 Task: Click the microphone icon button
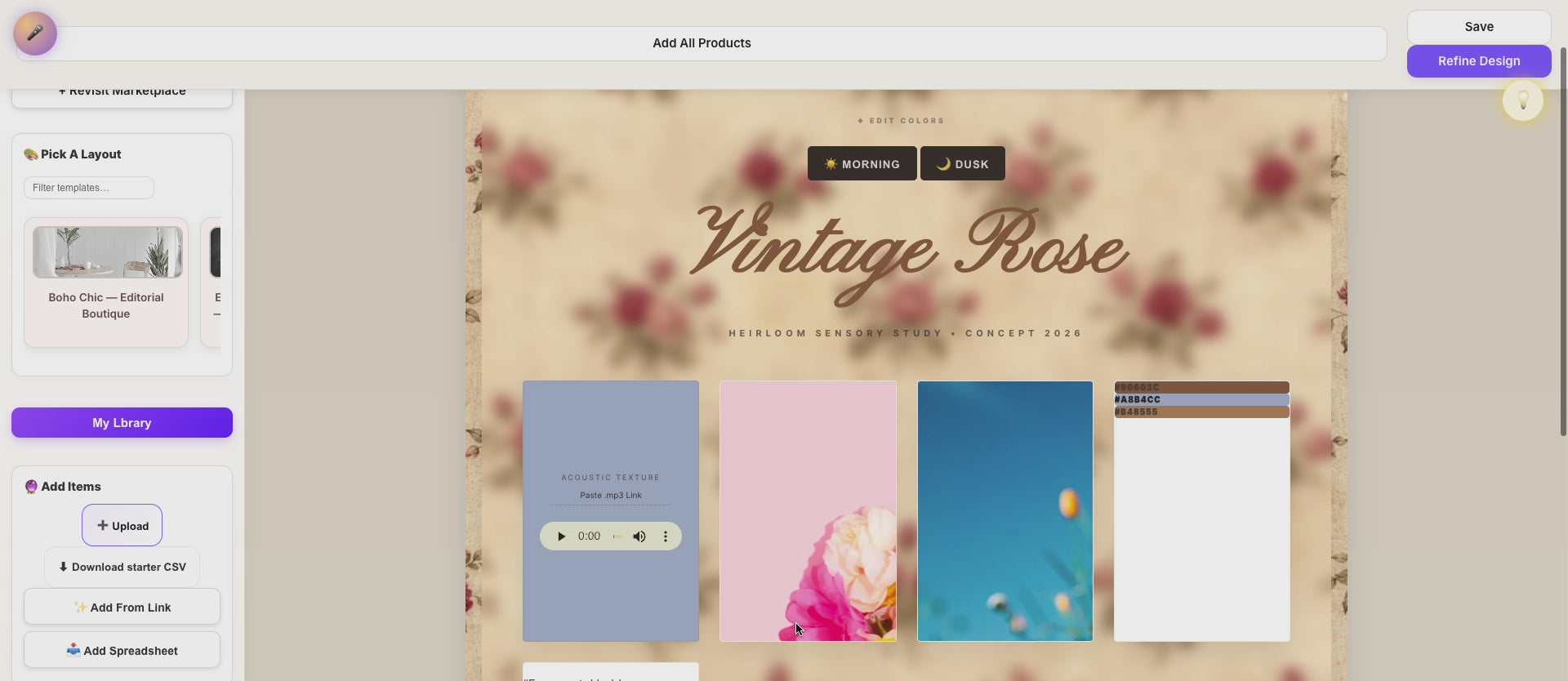pyautogui.click(x=35, y=33)
